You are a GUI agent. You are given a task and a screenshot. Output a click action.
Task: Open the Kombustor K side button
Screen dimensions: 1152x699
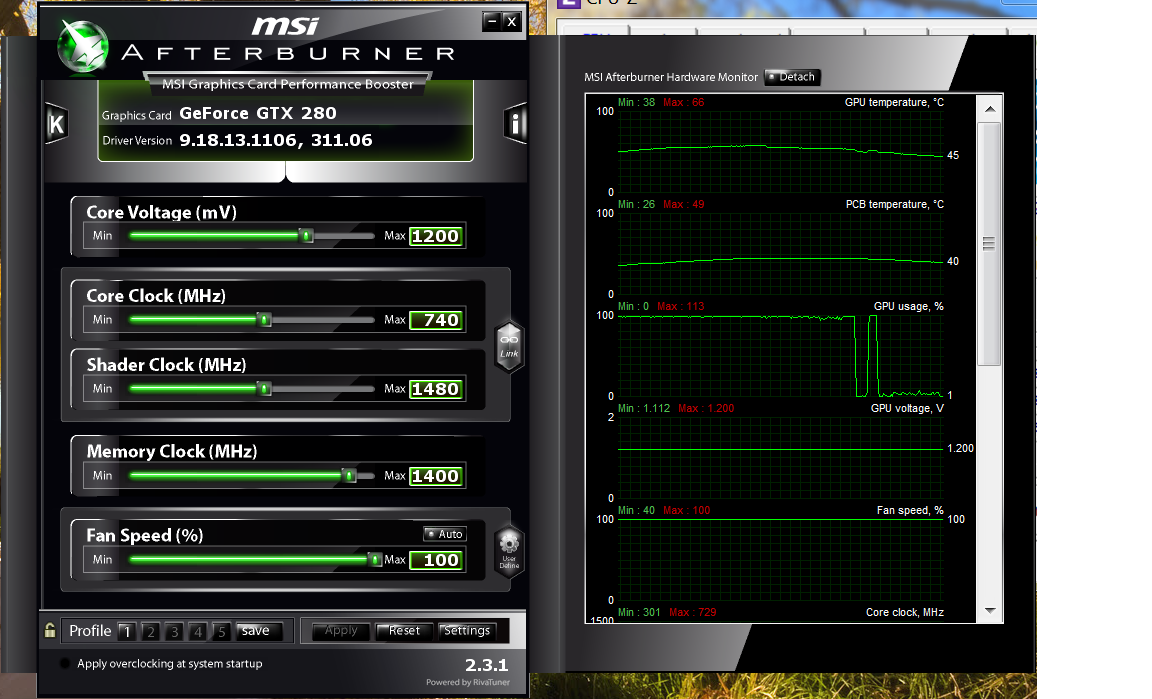pyautogui.click(x=57, y=123)
